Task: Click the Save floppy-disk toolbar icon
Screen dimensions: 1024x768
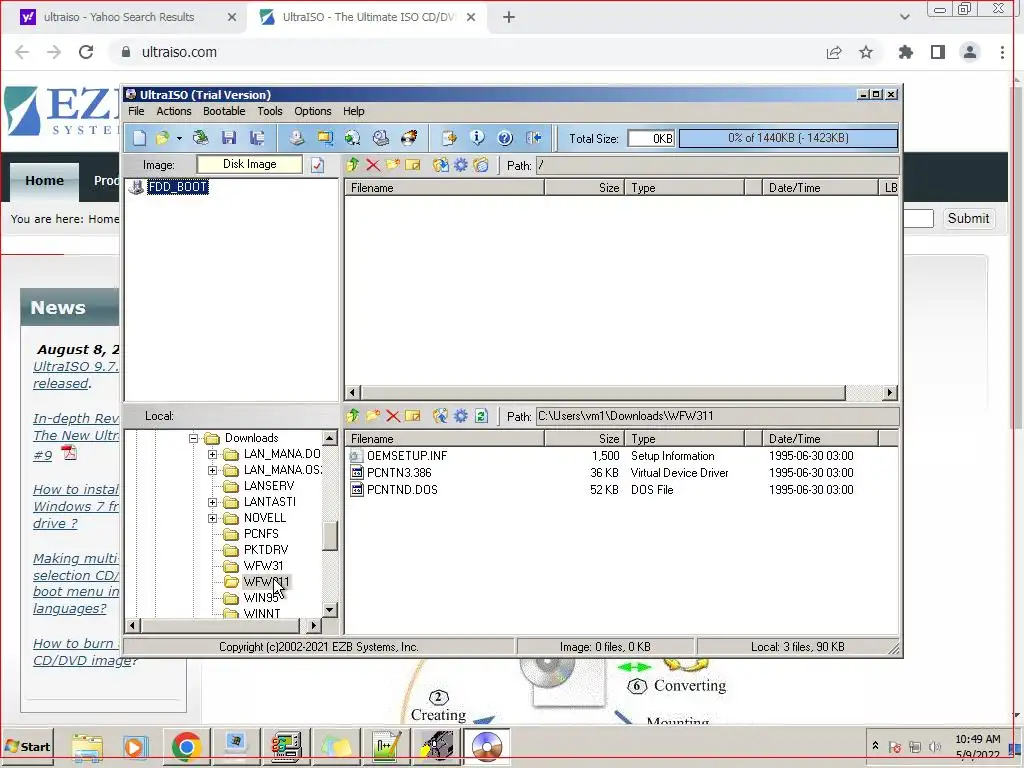Action: click(229, 138)
